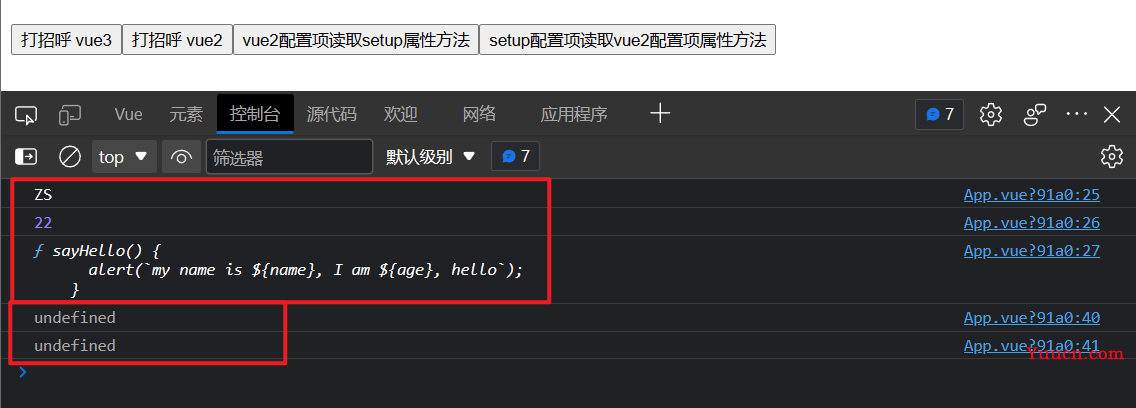Open issues counter in top tab bar
This screenshot has height=408, width=1136.
(940, 115)
